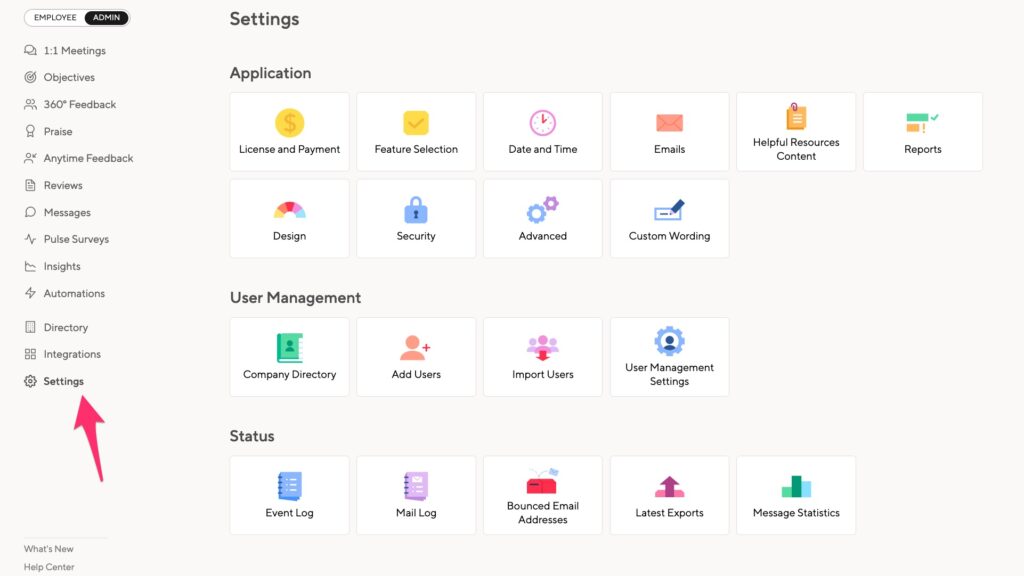The width and height of the screenshot is (1024, 576).
Task: Click the "Message Statistics" card label
Action: [796, 513]
